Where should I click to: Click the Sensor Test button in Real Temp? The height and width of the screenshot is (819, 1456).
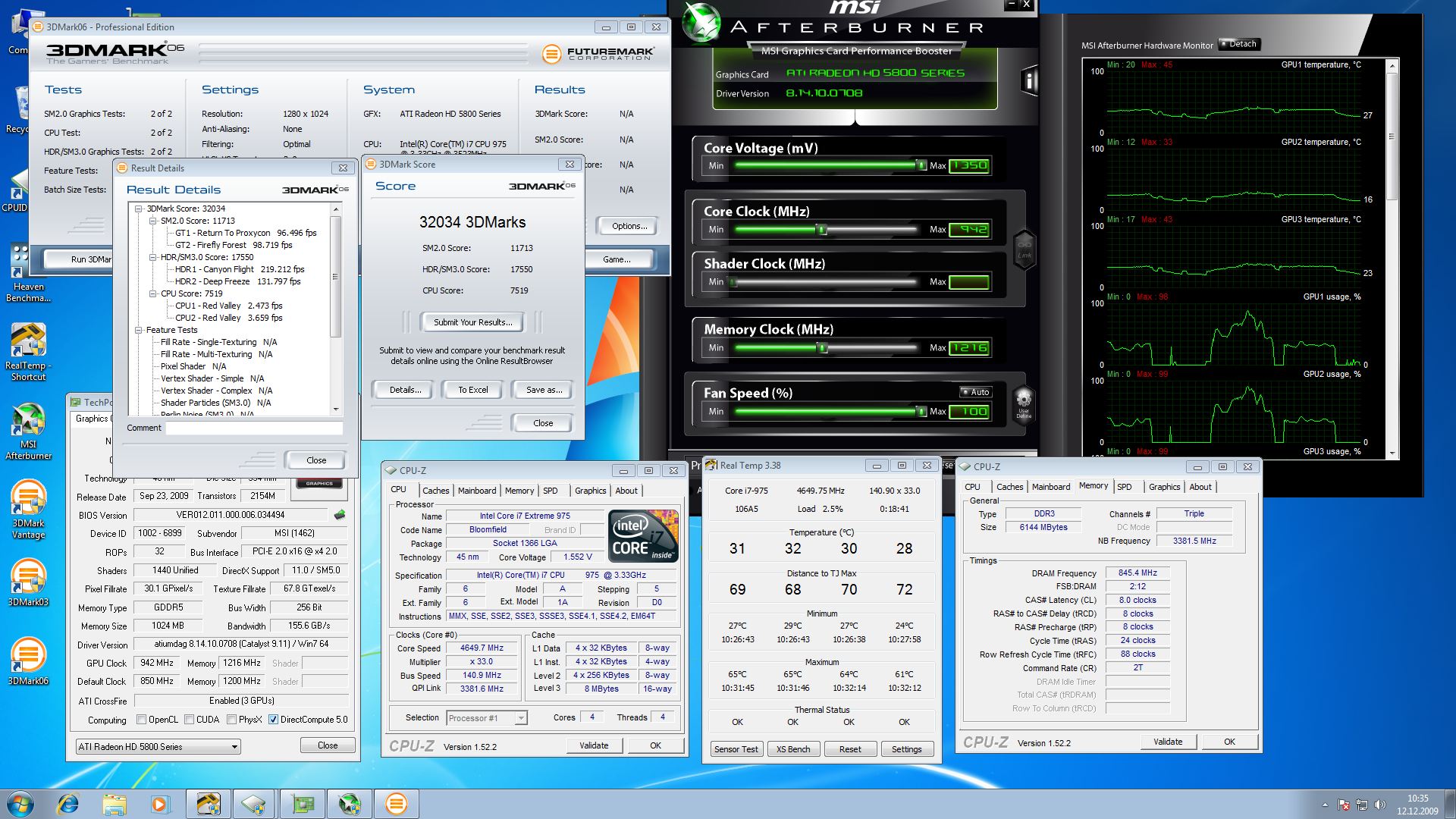point(736,749)
